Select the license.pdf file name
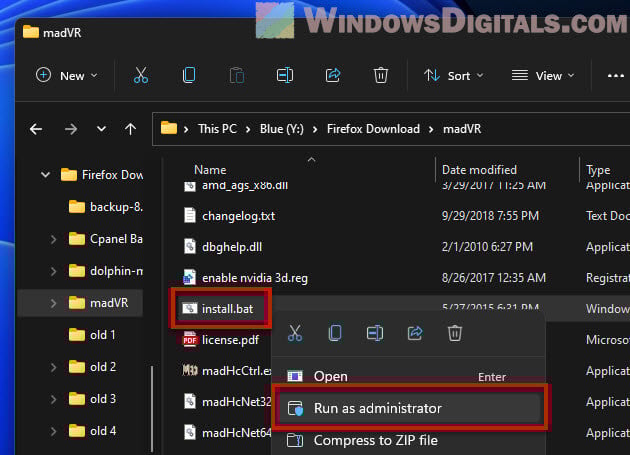The width and height of the screenshot is (630, 455). coord(231,340)
